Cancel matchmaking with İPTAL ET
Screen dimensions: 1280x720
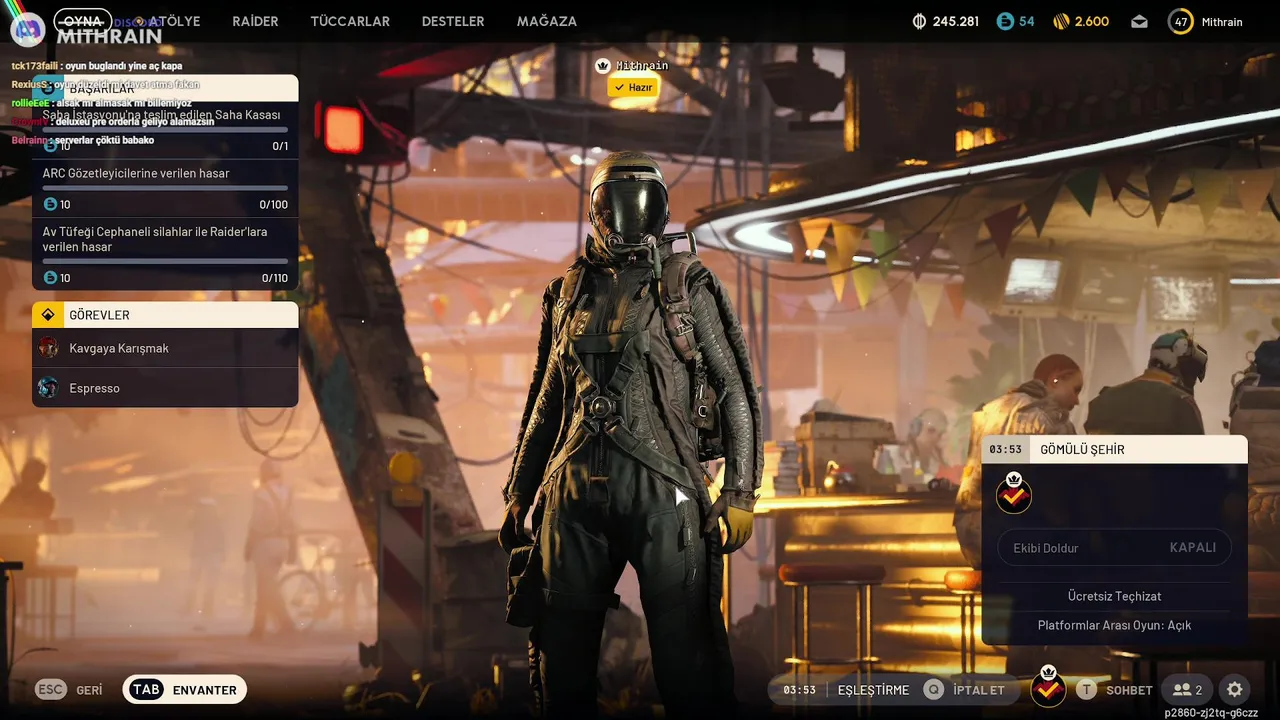click(979, 690)
